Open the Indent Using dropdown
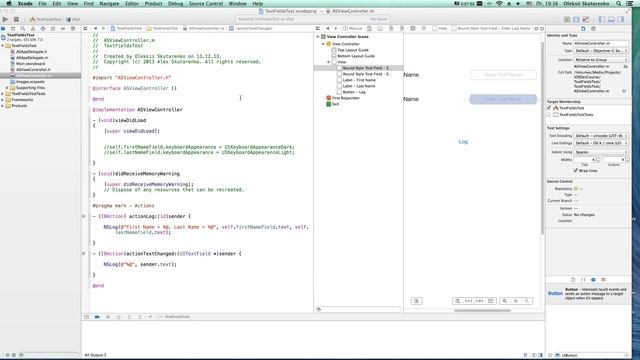This screenshot has height=360, width=640. tap(601, 152)
